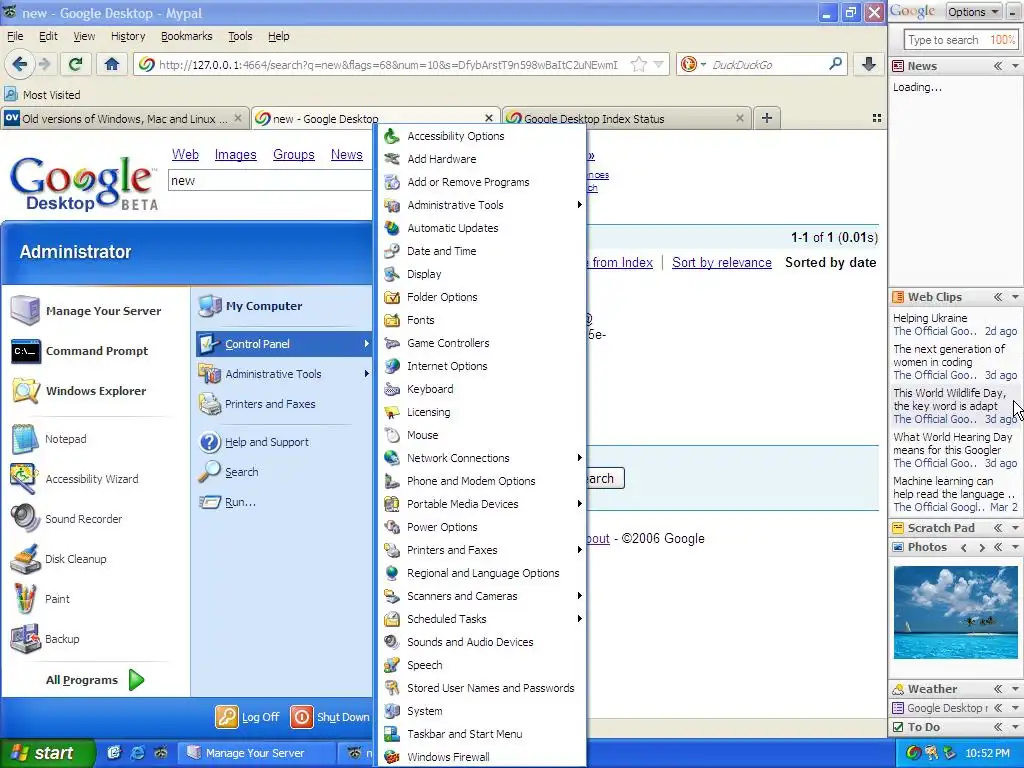
Task: Open Windows Firewall in Control Panel list
Action: (x=447, y=757)
